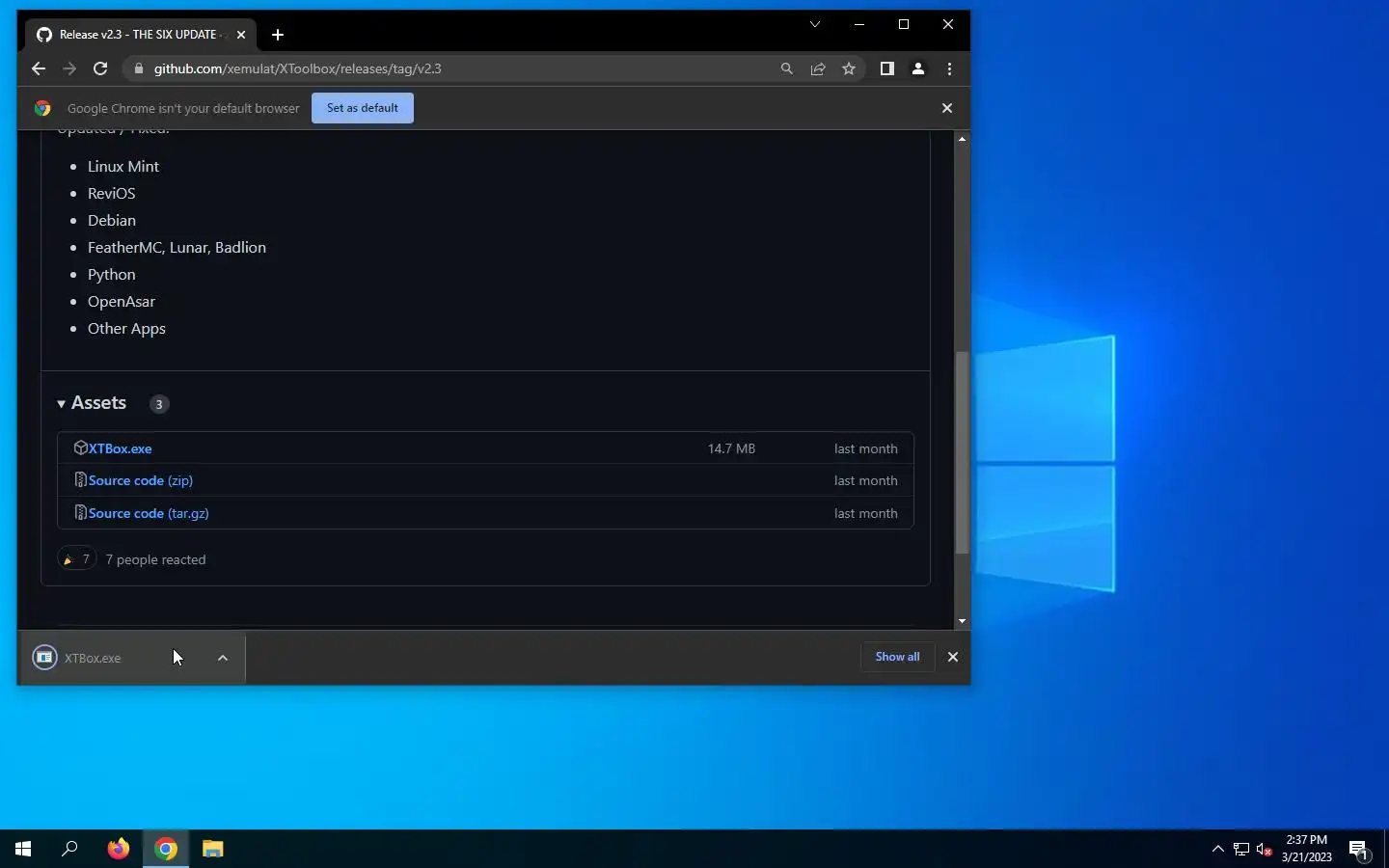
Task: Reload the GitHub release page
Action: tap(100, 68)
